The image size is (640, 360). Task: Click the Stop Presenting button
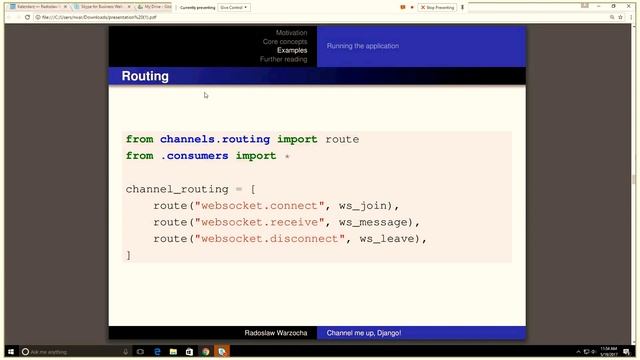click(437, 7)
